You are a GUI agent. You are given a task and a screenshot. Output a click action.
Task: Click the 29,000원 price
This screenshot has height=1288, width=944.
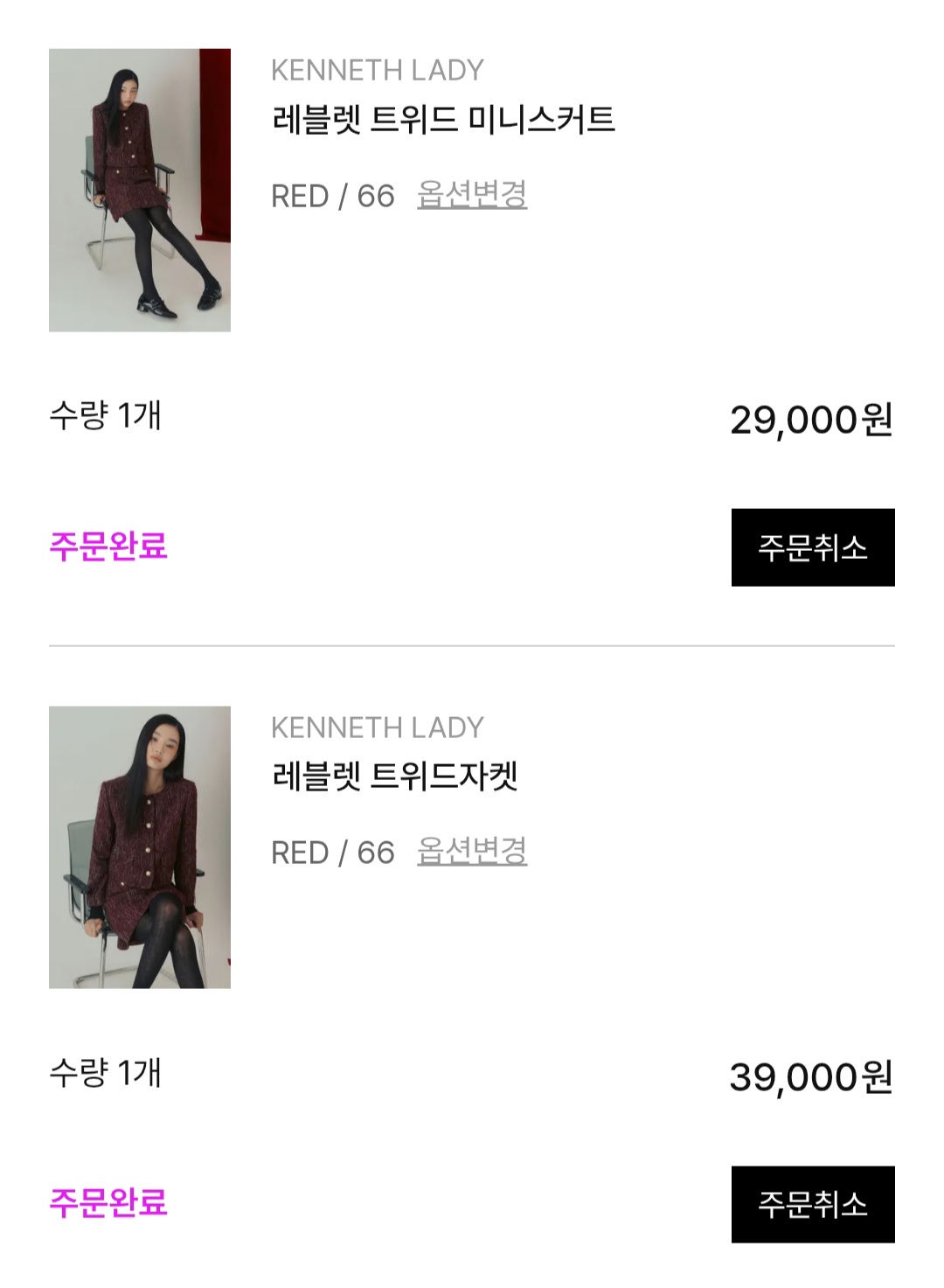811,421
